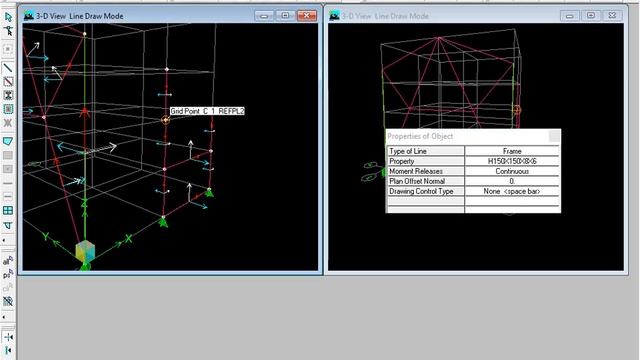Pick the Draw Point Objects tool
This screenshot has height=360, width=640.
click(8, 49)
